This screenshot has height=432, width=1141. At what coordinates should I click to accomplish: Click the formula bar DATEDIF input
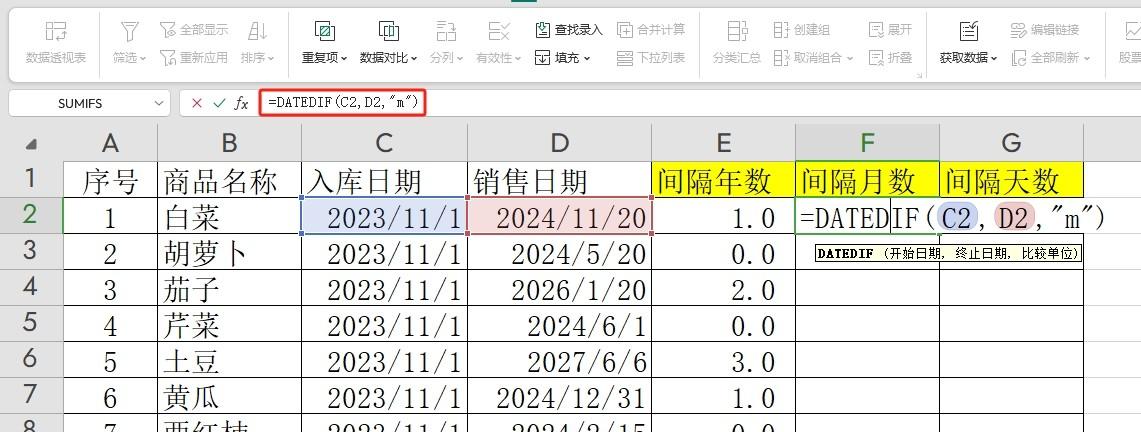pos(343,103)
